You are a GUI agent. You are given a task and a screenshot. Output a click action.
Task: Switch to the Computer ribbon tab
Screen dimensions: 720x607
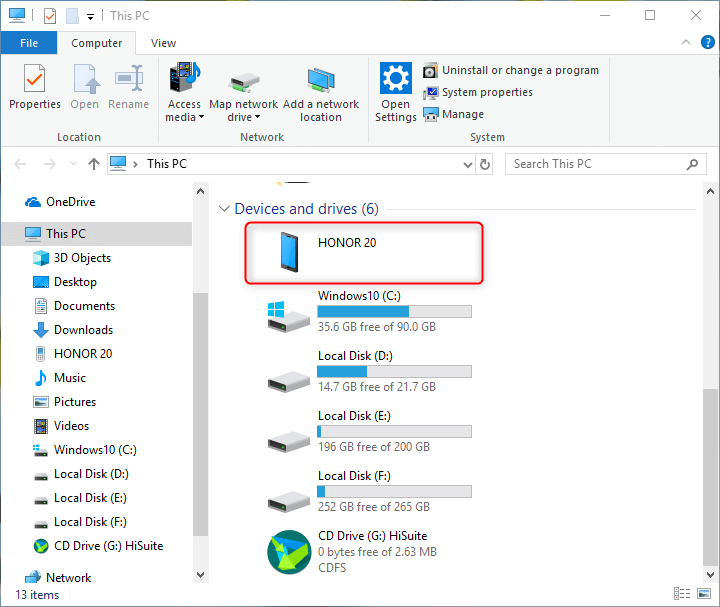[96, 43]
